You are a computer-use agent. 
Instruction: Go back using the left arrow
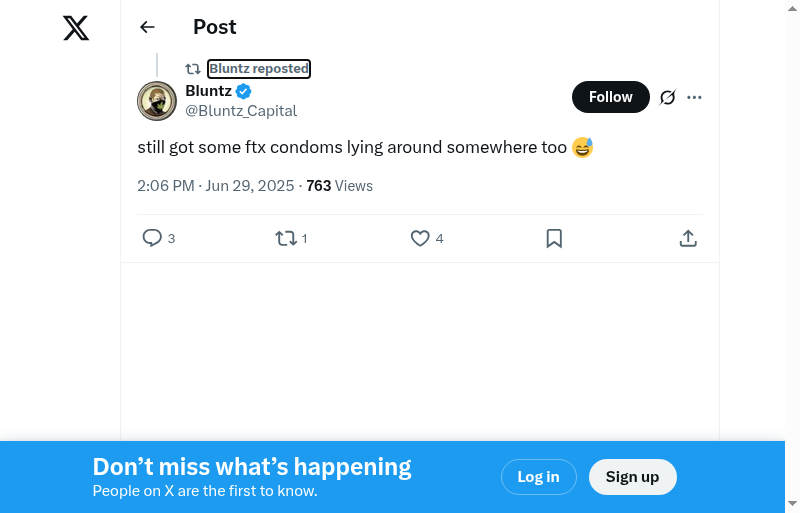click(x=148, y=27)
